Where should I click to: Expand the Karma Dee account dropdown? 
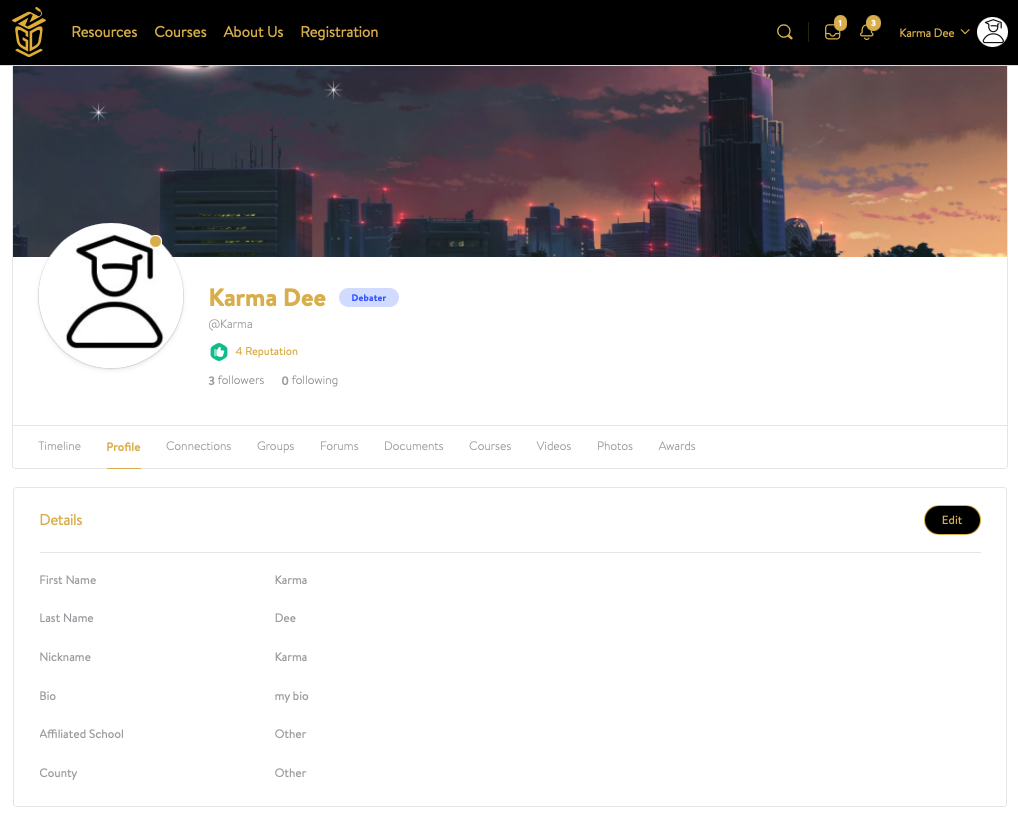coord(934,33)
